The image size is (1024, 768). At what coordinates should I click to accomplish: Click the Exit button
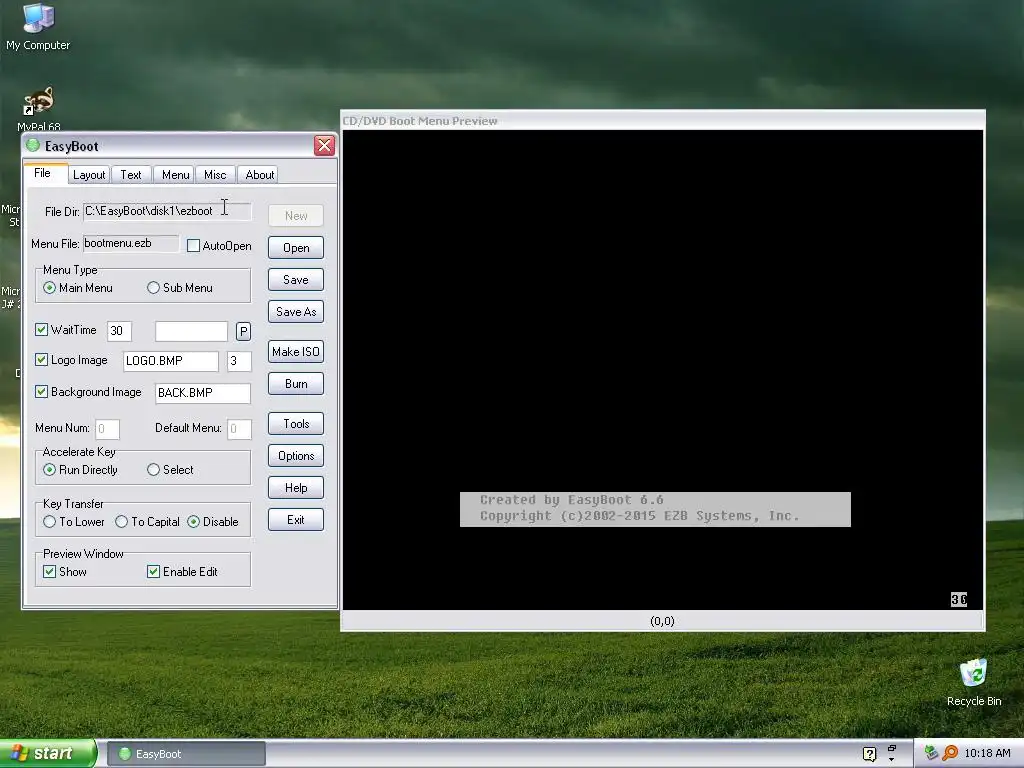coord(296,520)
